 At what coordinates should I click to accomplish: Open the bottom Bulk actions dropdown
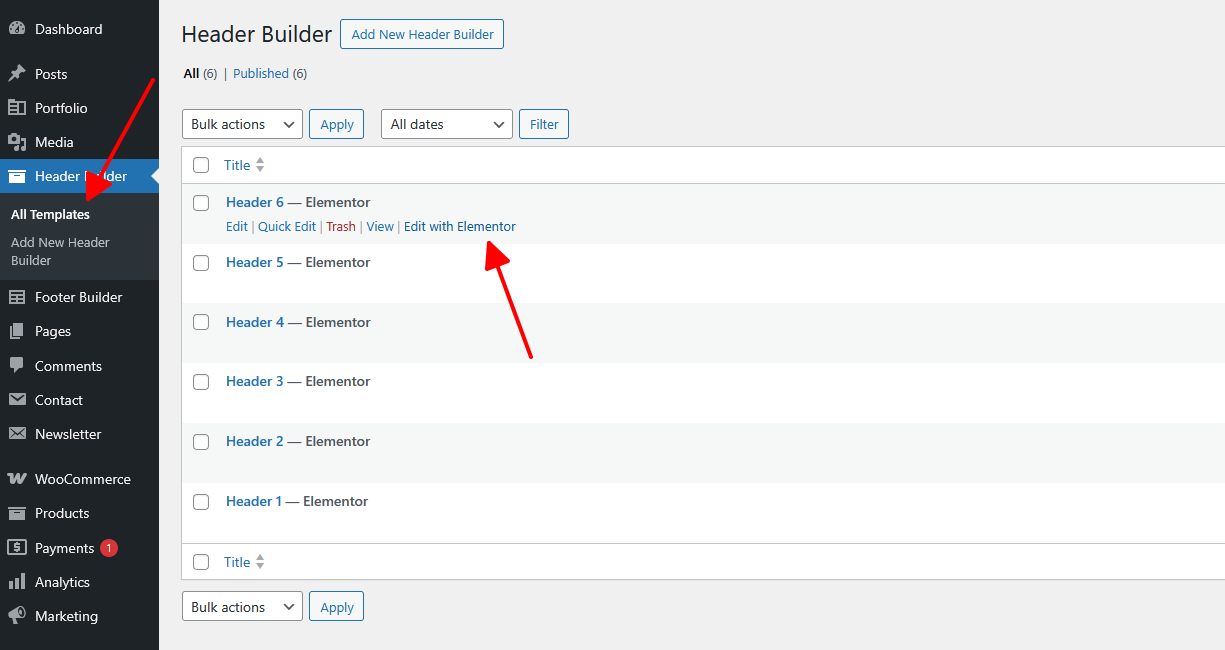pyautogui.click(x=242, y=607)
